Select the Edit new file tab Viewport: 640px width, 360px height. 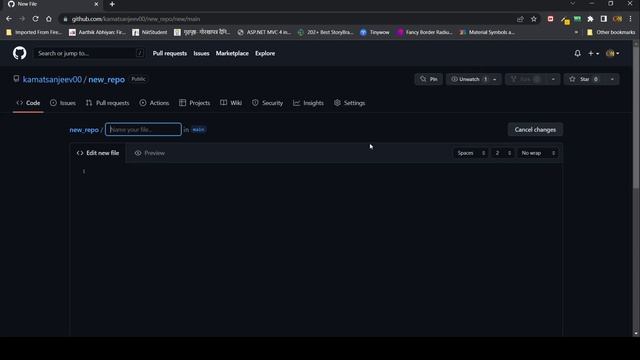coord(98,153)
